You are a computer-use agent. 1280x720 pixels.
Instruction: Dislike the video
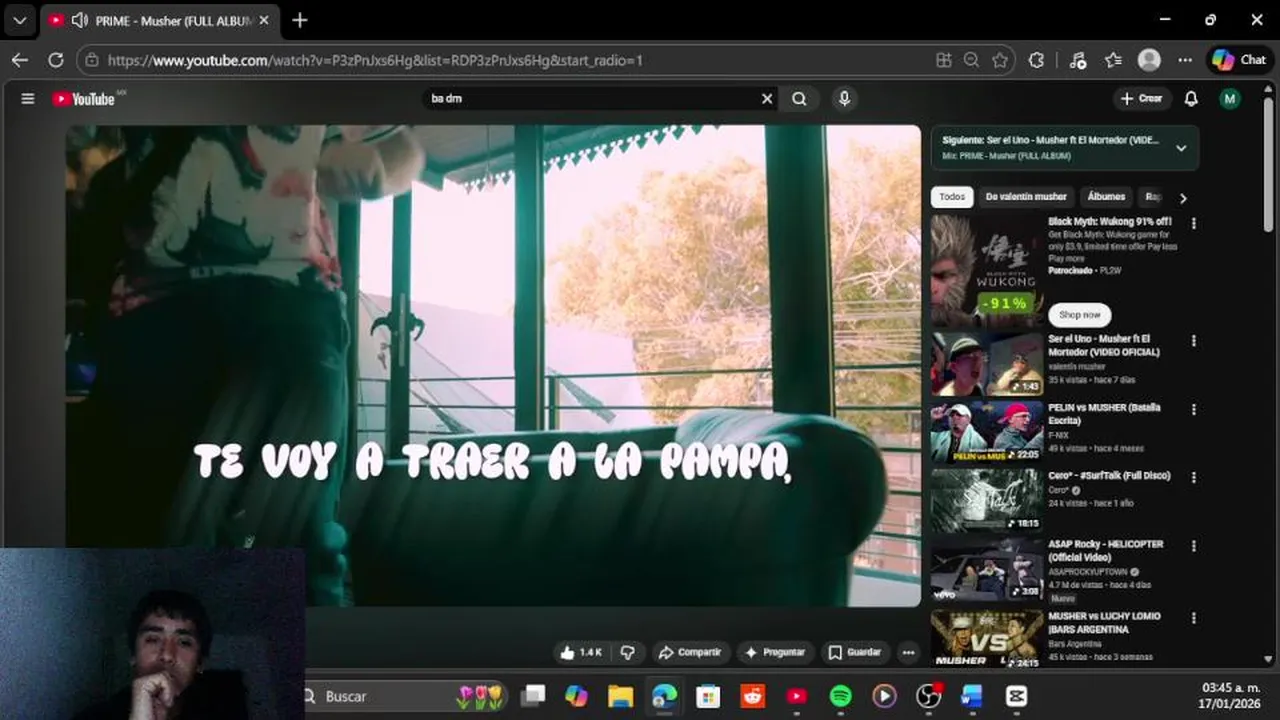pos(627,652)
